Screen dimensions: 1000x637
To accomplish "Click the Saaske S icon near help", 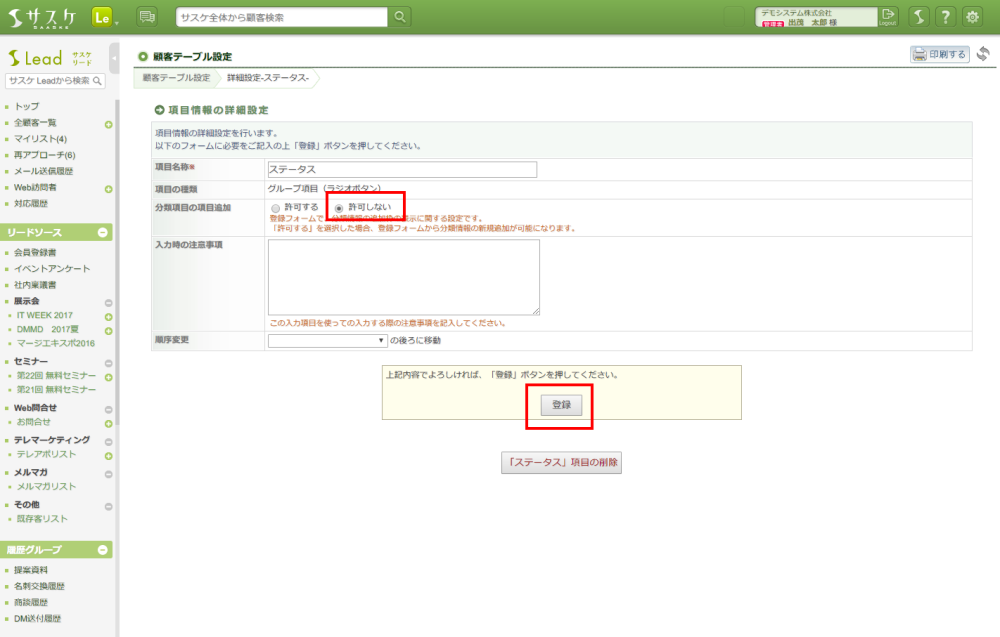I will point(918,17).
